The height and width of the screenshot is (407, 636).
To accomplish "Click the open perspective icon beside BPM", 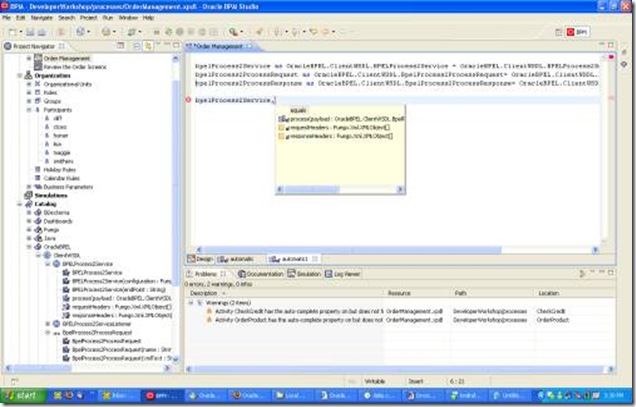I will (x=559, y=32).
